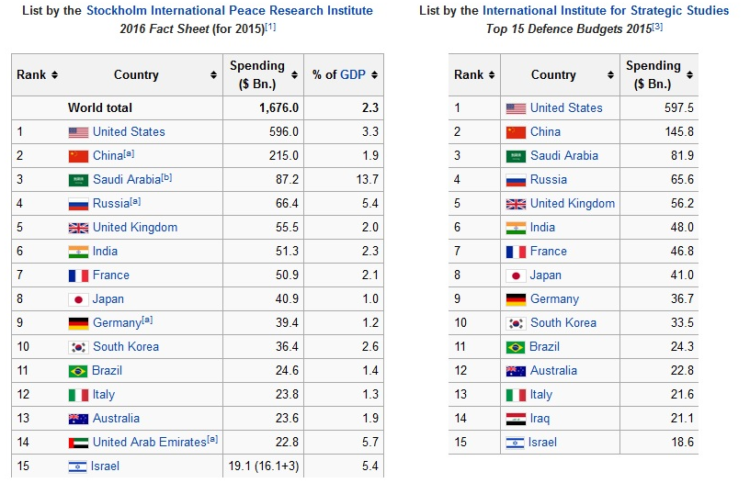Open footnote [a] beside Russia
This screenshot has height=483, width=750.
click(135, 201)
